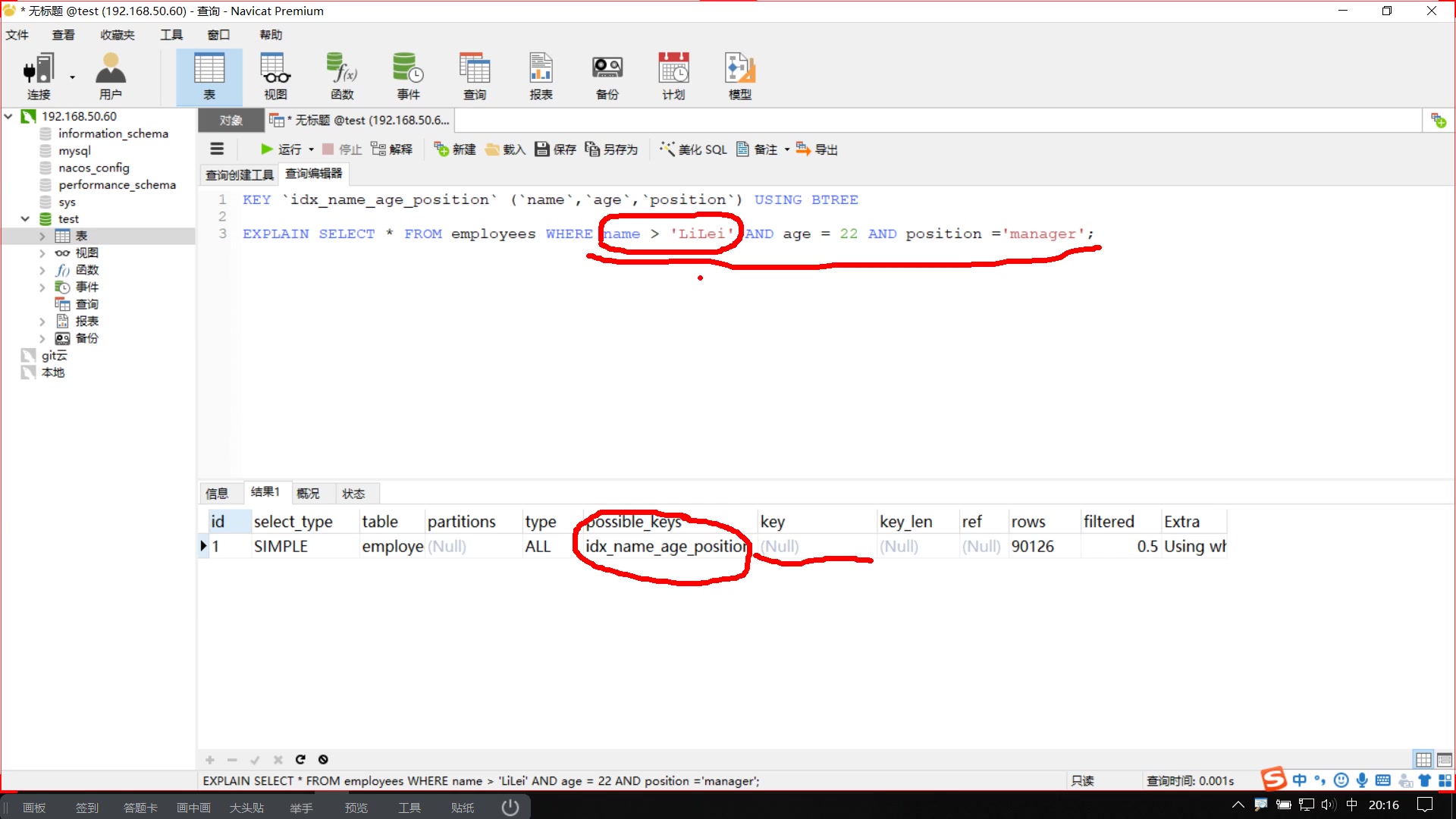Image resolution: width=1456 pixels, height=819 pixels.
Task: Open the 文件 menu
Action: pyautogui.click(x=17, y=35)
